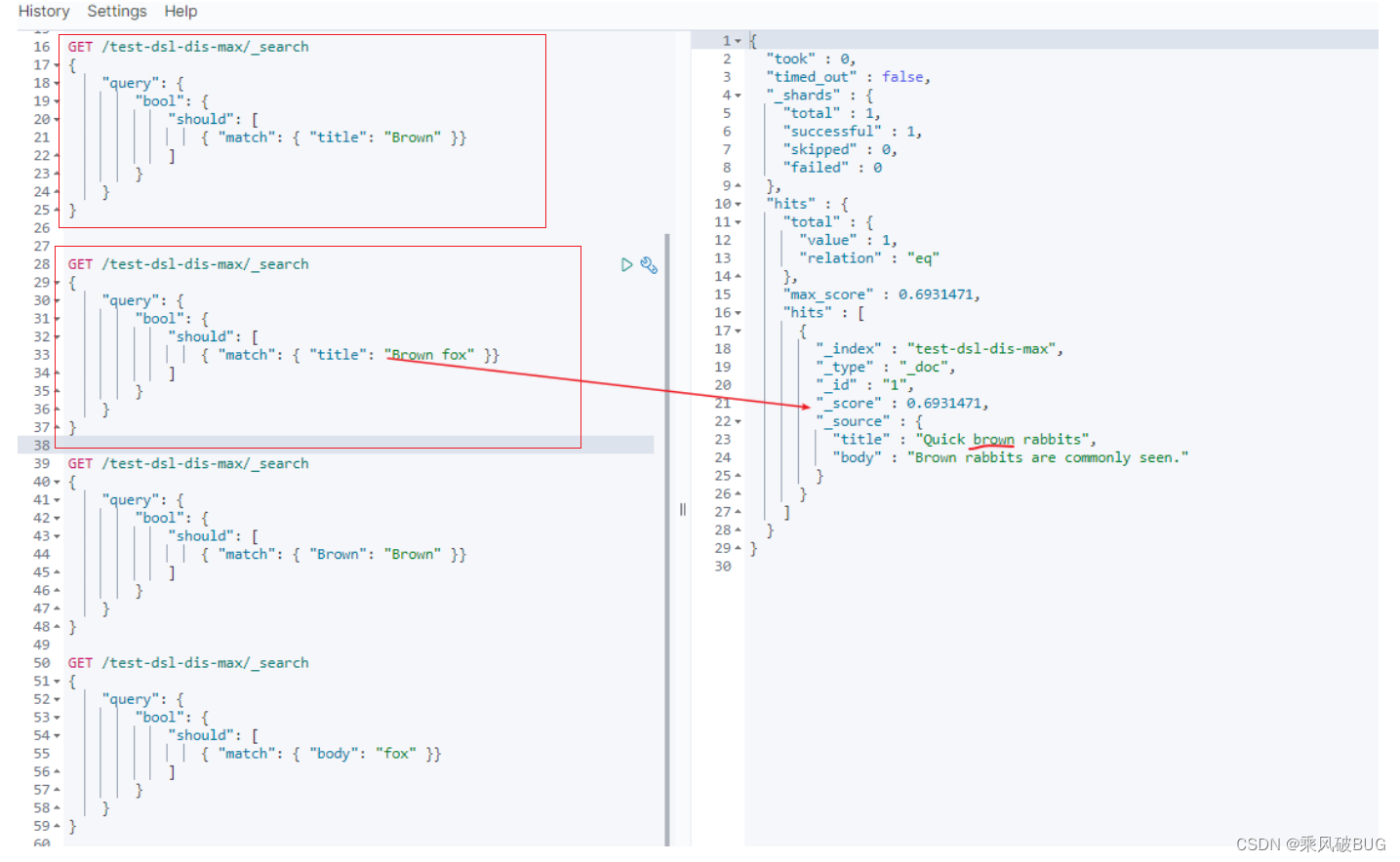1400x862 pixels.
Task: Click the empty editor line 38
Action: pos(336,445)
